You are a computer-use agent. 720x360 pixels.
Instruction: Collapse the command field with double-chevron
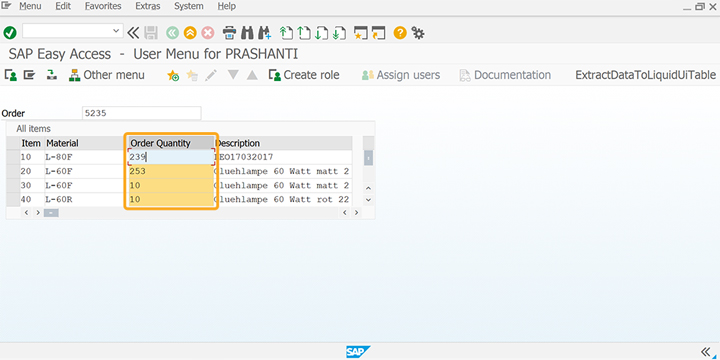point(133,32)
